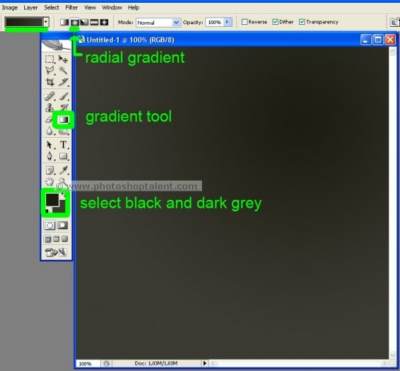Select the Rectangle shape tool
Image resolution: width=400 pixels, height=371 pixels.
[x=63, y=156]
